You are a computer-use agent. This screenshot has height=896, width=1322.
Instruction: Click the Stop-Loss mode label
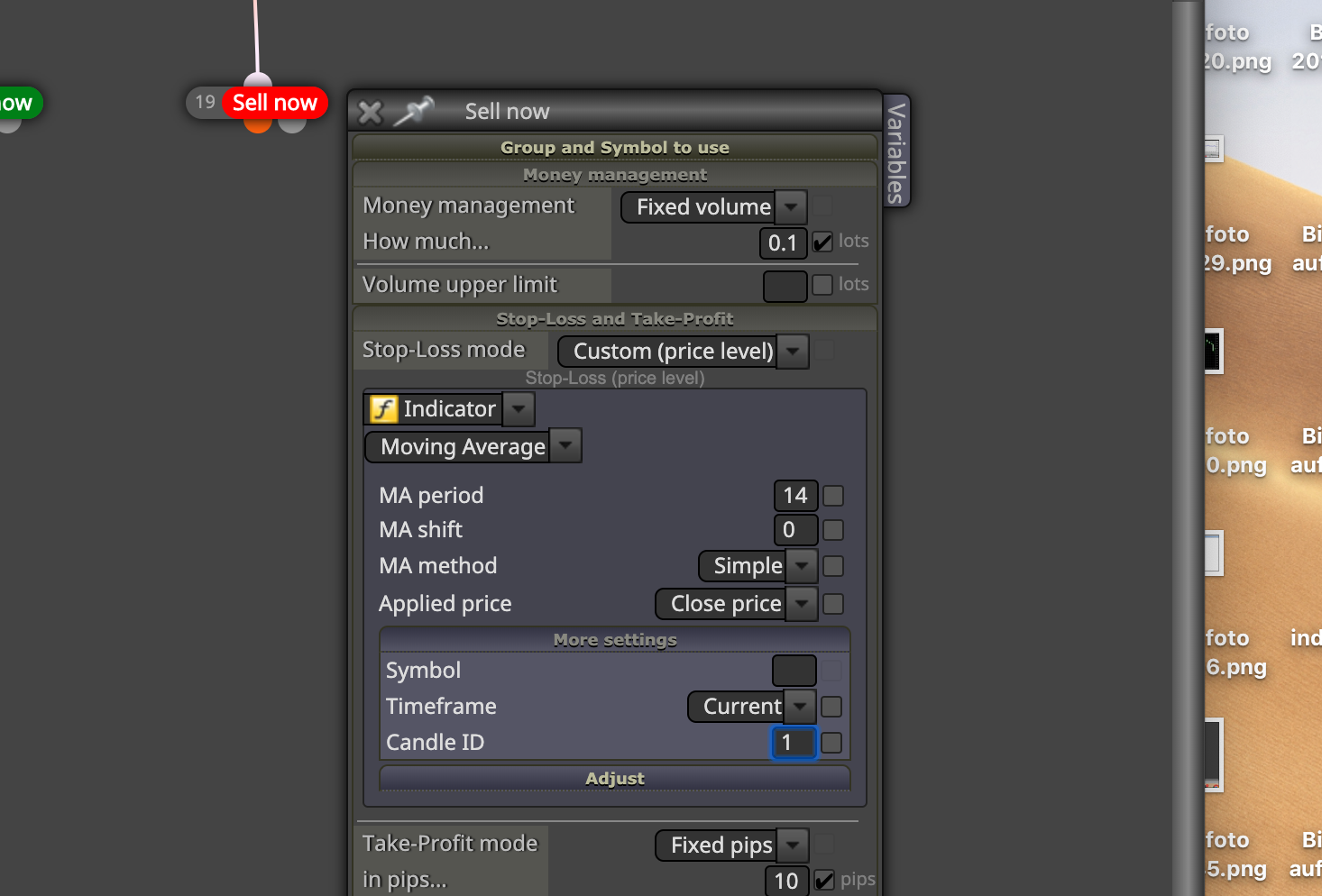tap(444, 350)
